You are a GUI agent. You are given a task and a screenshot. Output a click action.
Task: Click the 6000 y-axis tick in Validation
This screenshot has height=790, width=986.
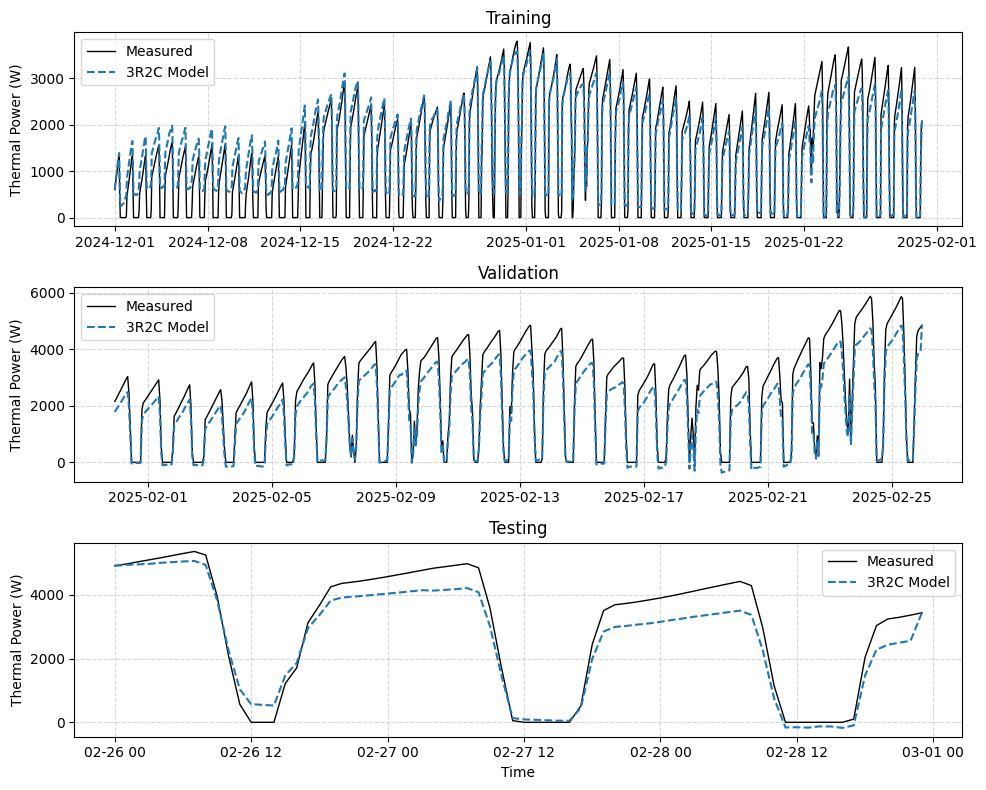point(48,293)
